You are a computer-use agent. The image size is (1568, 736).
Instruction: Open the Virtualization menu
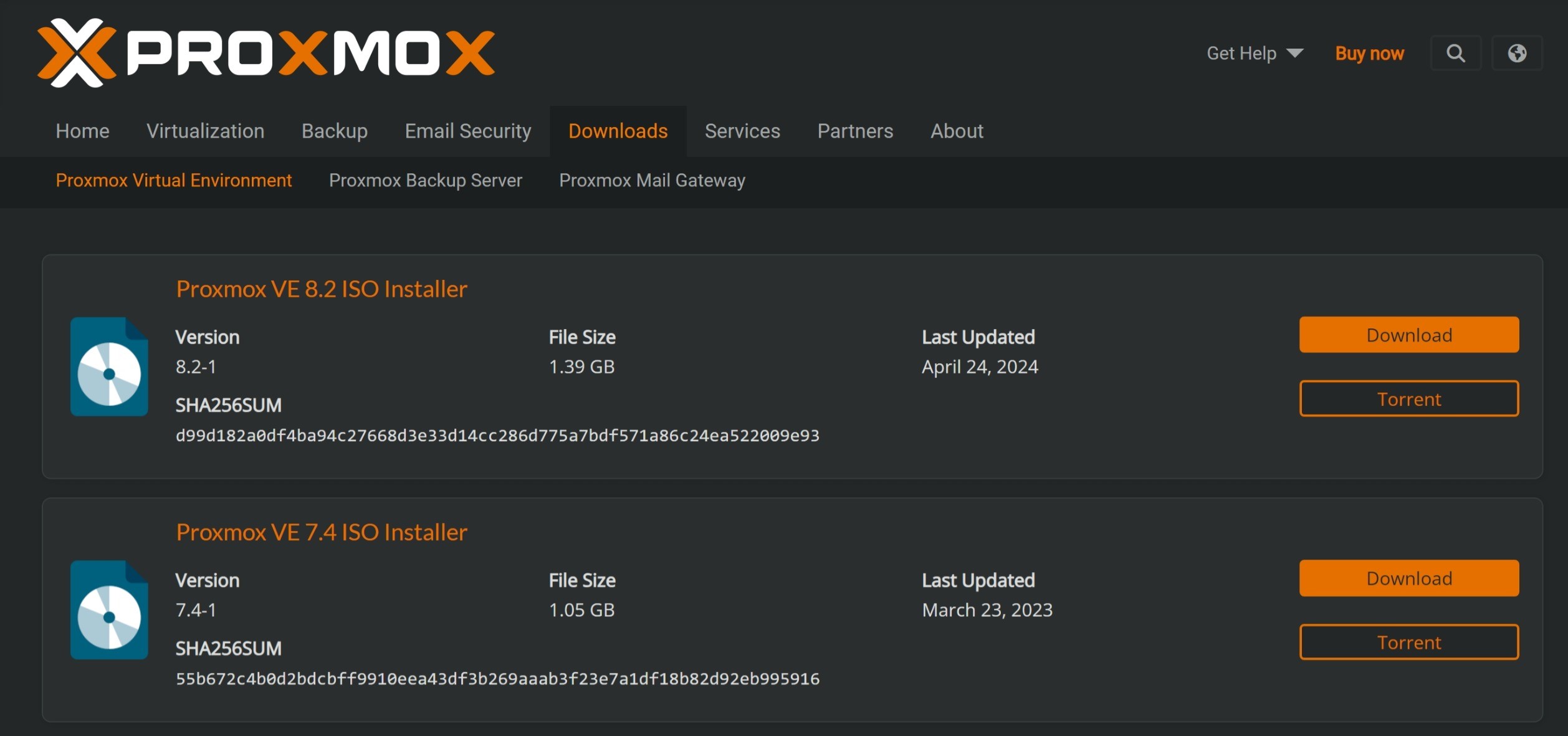click(206, 131)
